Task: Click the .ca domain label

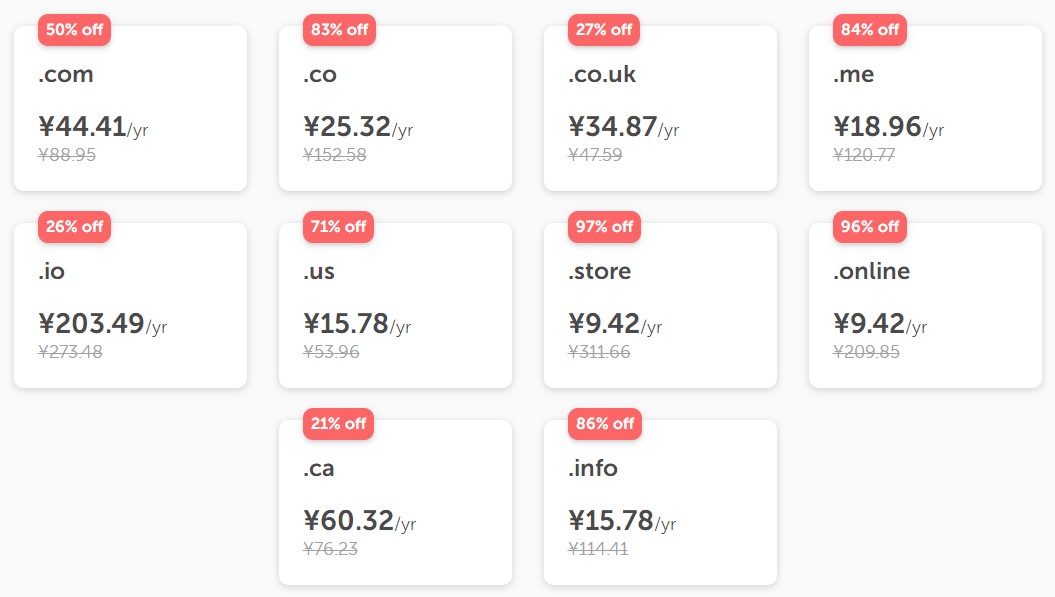Action: tap(319, 469)
